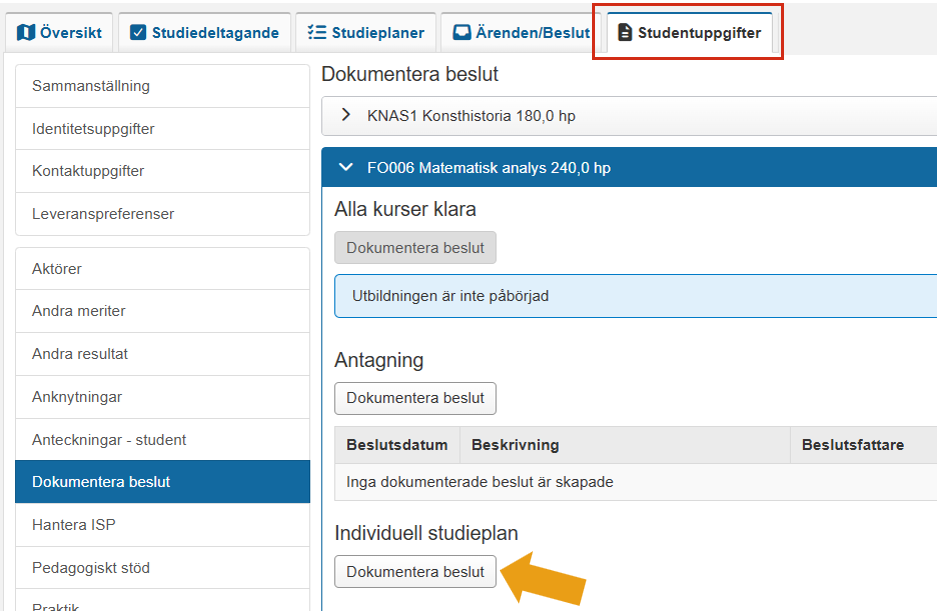This screenshot has width=937, height=611.
Task: Click disabled Dokumentera beslut under Alla kurser klara
Action: [x=415, y=248]
